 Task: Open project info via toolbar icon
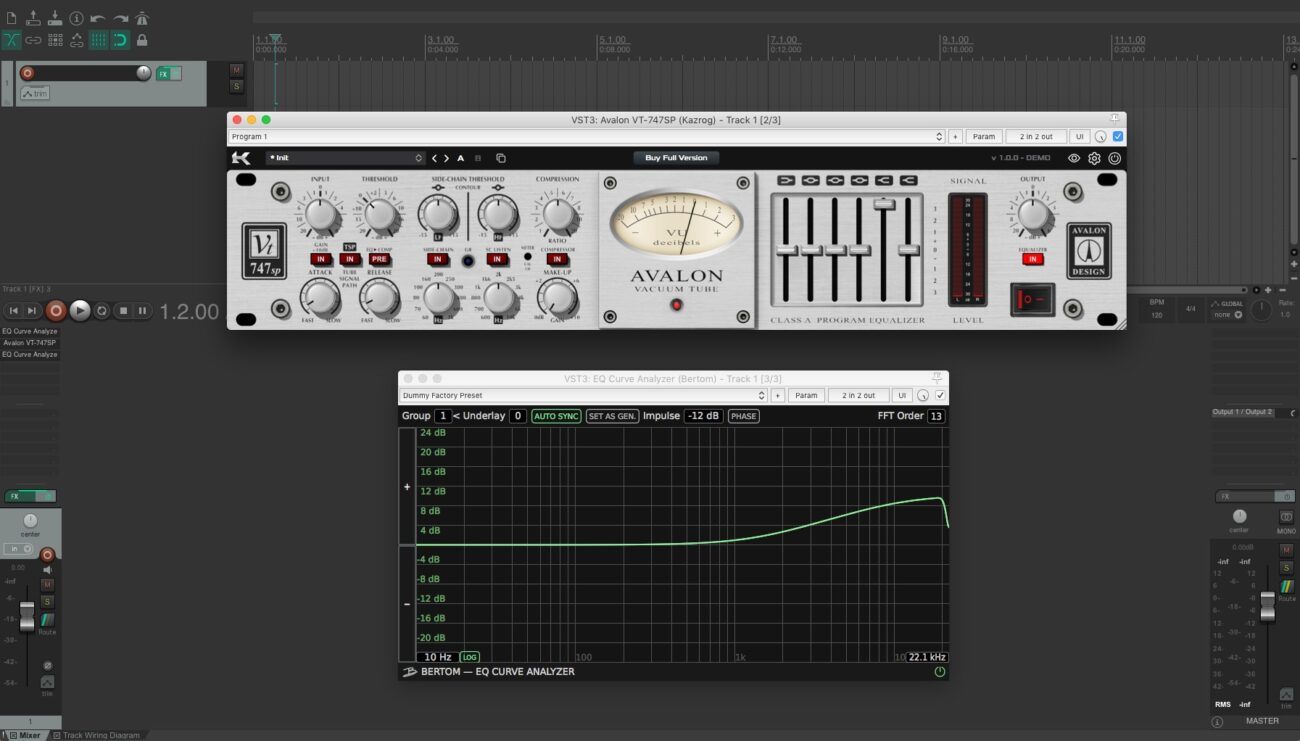[76, 18]
